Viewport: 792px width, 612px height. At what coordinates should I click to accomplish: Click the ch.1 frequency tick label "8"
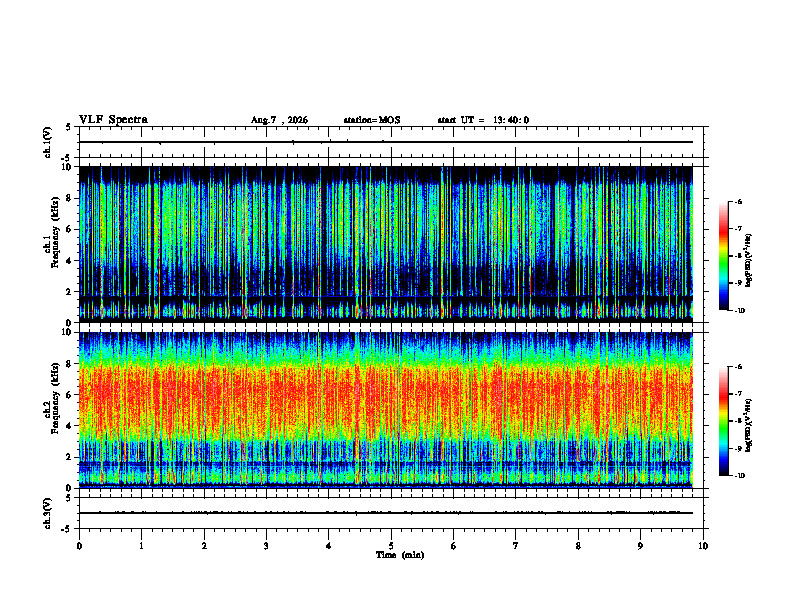coord(71,198)
